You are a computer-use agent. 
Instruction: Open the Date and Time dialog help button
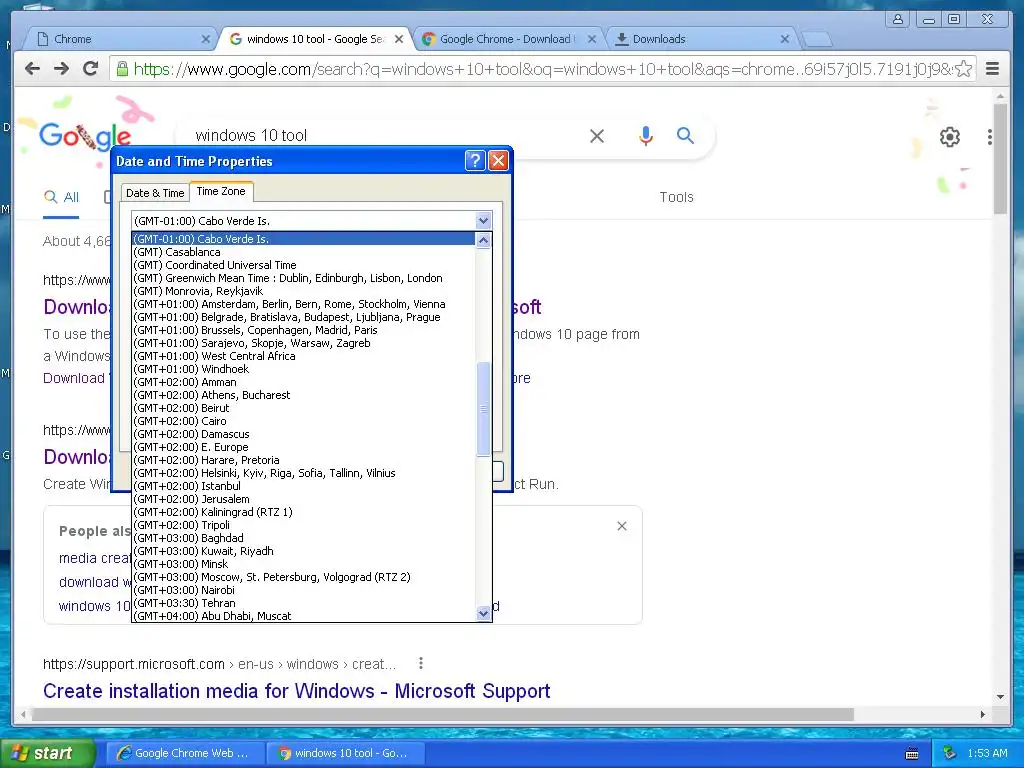(x=475, y=161)
